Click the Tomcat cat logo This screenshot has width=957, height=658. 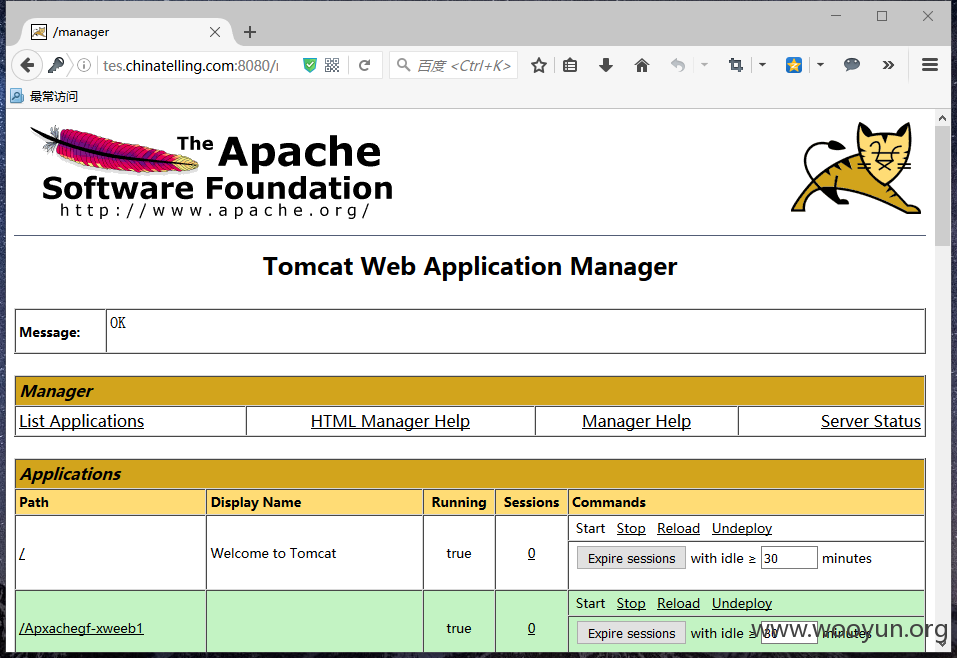[x=856, y=168]
